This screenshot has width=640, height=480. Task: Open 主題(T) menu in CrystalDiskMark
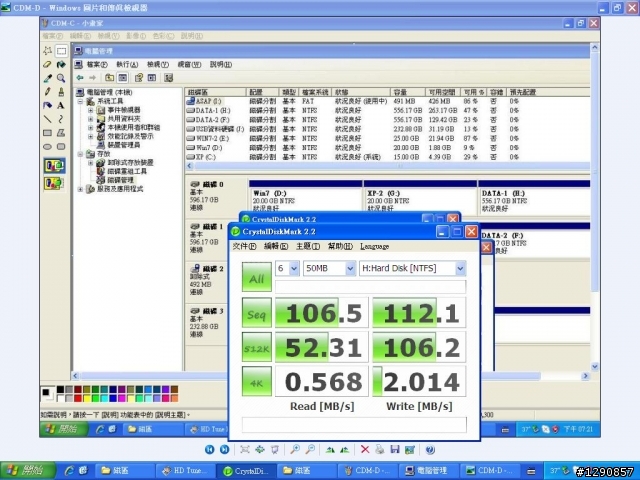coord(307,246)
